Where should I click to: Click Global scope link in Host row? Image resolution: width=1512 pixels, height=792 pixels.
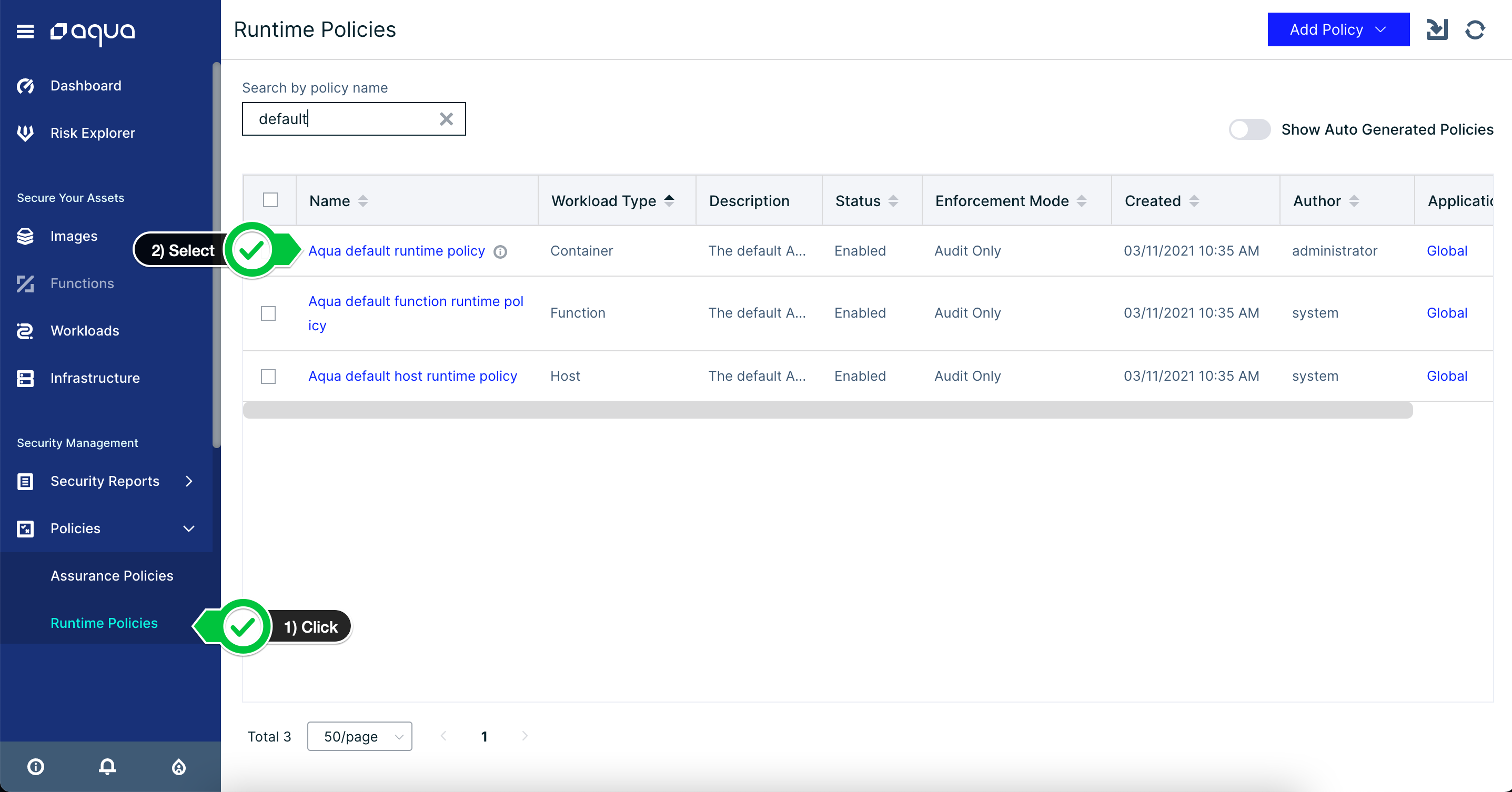[1447, 376]
